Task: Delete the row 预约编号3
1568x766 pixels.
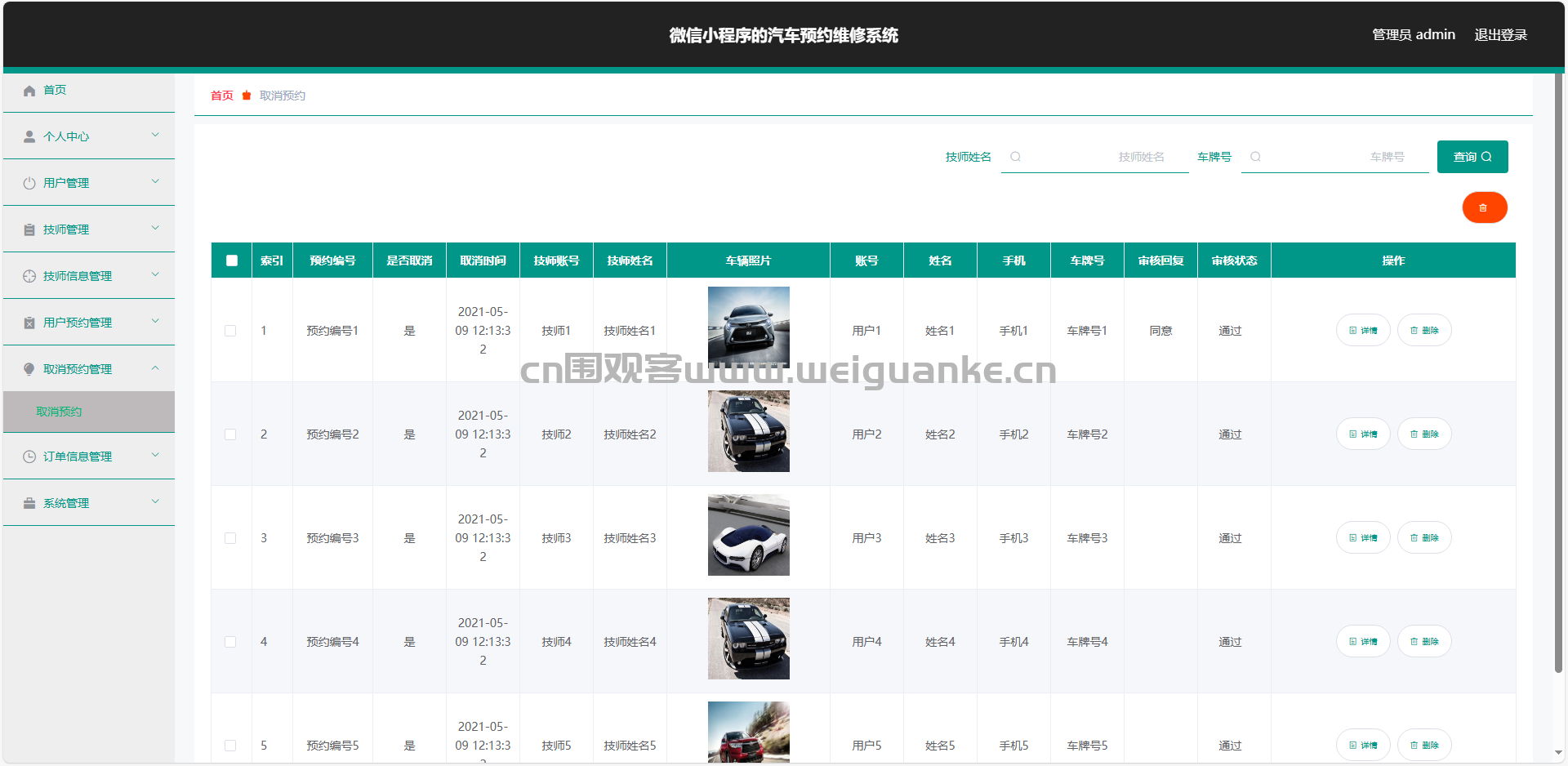Action: tap(1424, 537)
